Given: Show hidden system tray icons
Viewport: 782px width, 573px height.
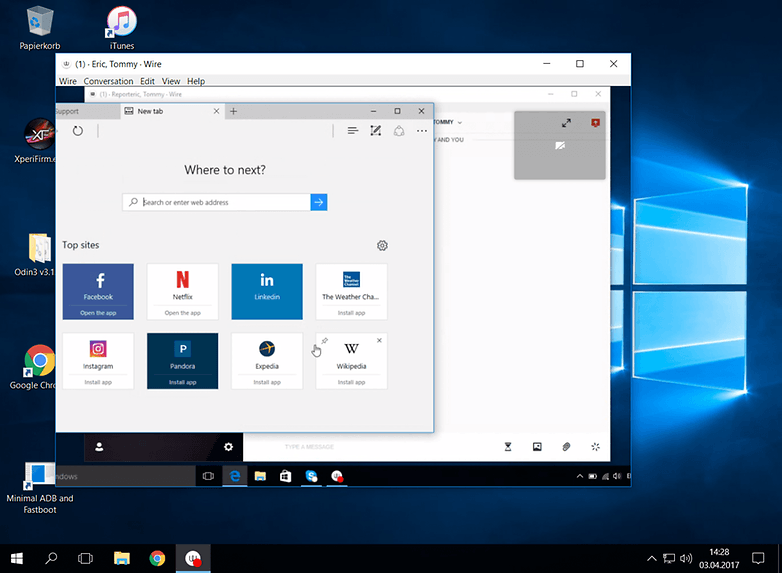Looking at the screenshot, I should (651, 559).
